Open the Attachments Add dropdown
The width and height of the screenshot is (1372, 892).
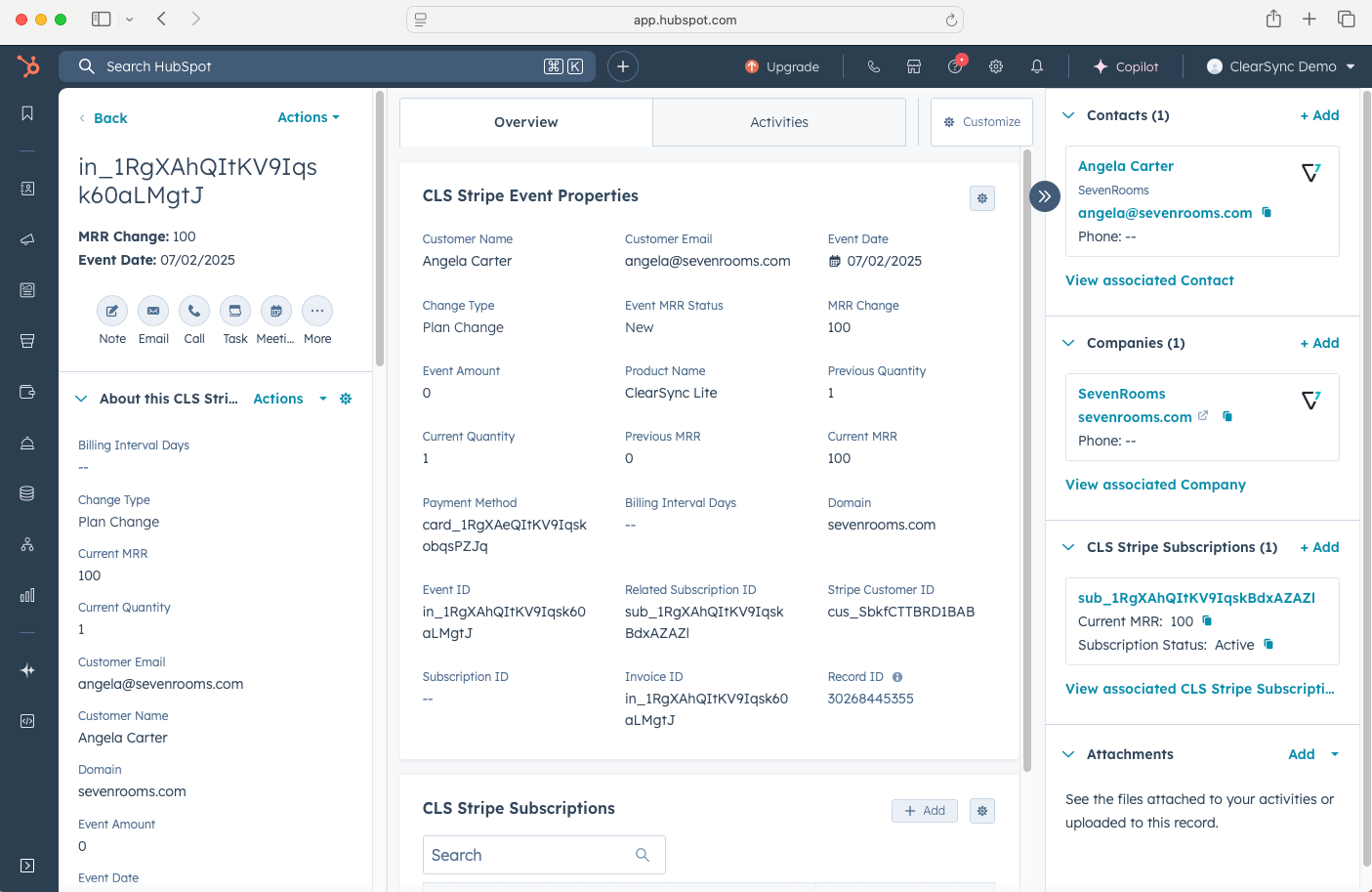(x=1313, y=754)
